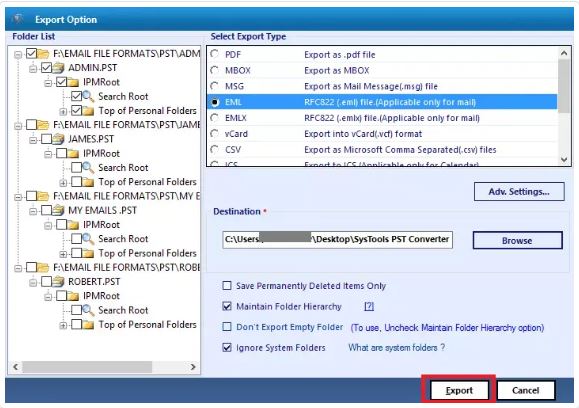Expand Top of Personal Folders under ROBERT.PST
Viewport: 579px width, 408px height.
tap(63, 325)
